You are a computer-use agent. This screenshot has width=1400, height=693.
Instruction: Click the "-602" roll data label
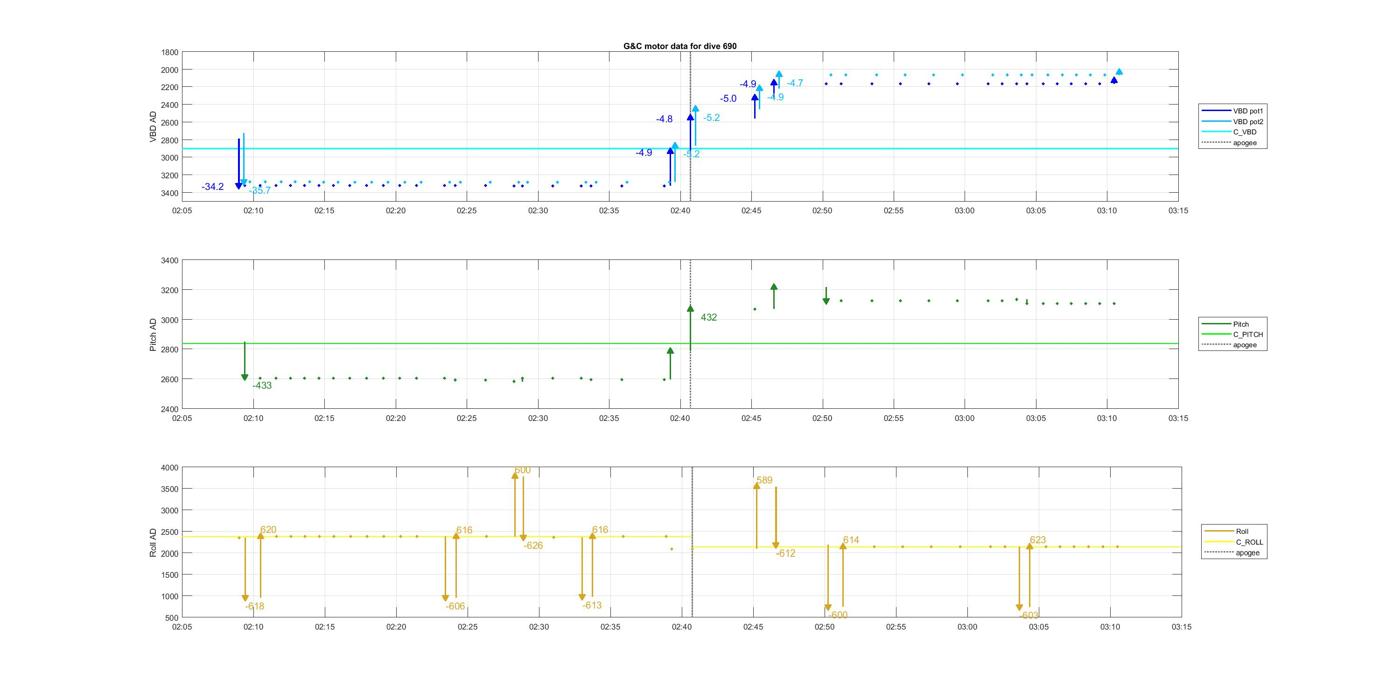click(x=1031, y=615)
